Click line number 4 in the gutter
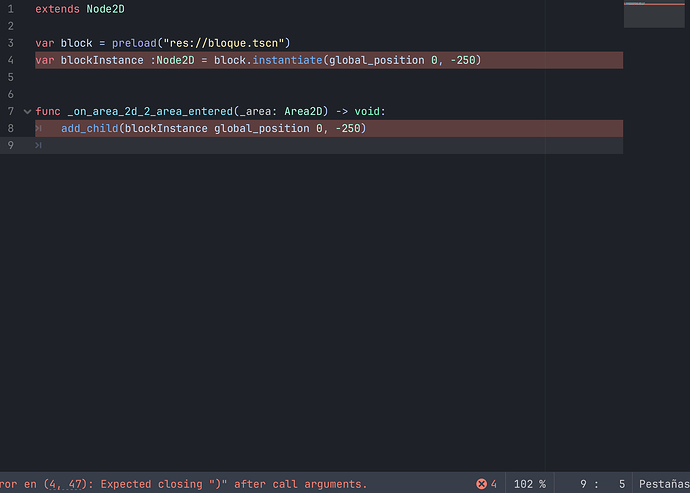This screenshot has height=493, width=690. pyautogui.click(x=10, y=61)
